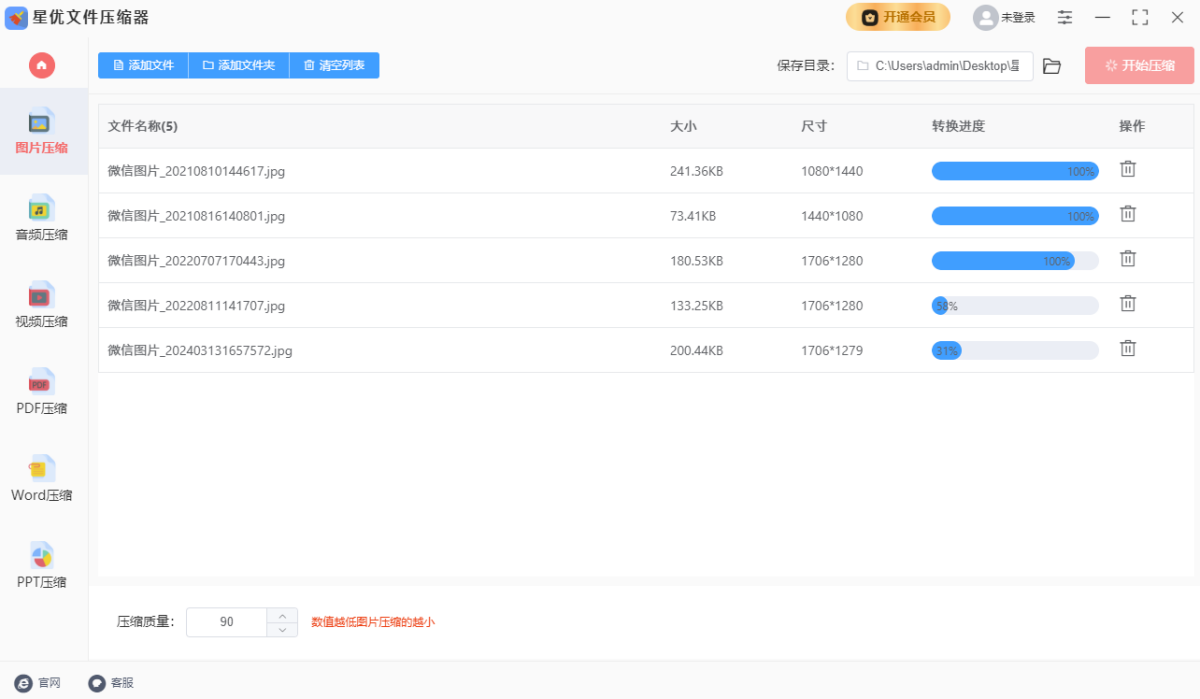The height and width of the screenshot is (699, 1200).
Task: Click the 未登录 account area to log in
Action: [x=1003, y=17]
